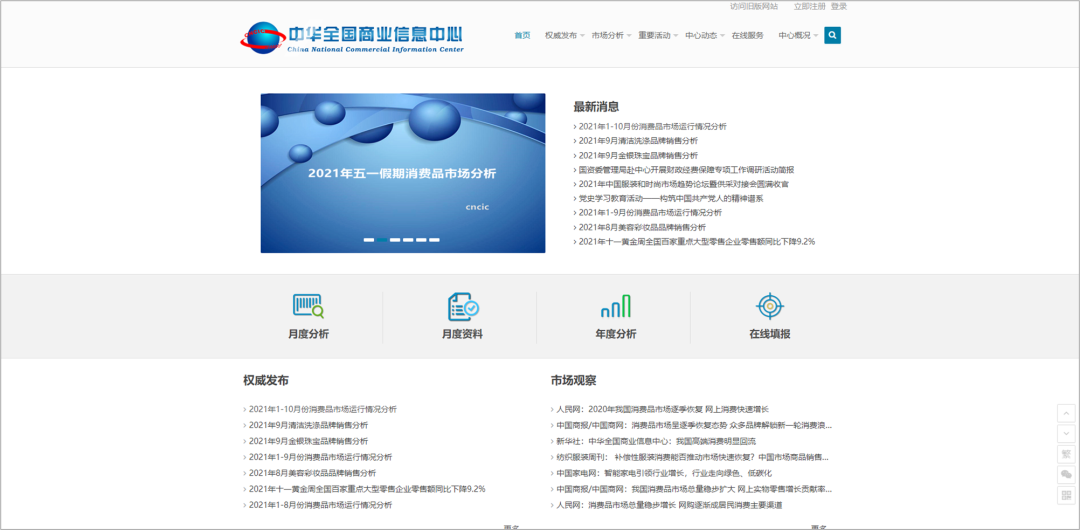Open the 在线服务 navigation item
1080x530 pixels.
(747, 36)
